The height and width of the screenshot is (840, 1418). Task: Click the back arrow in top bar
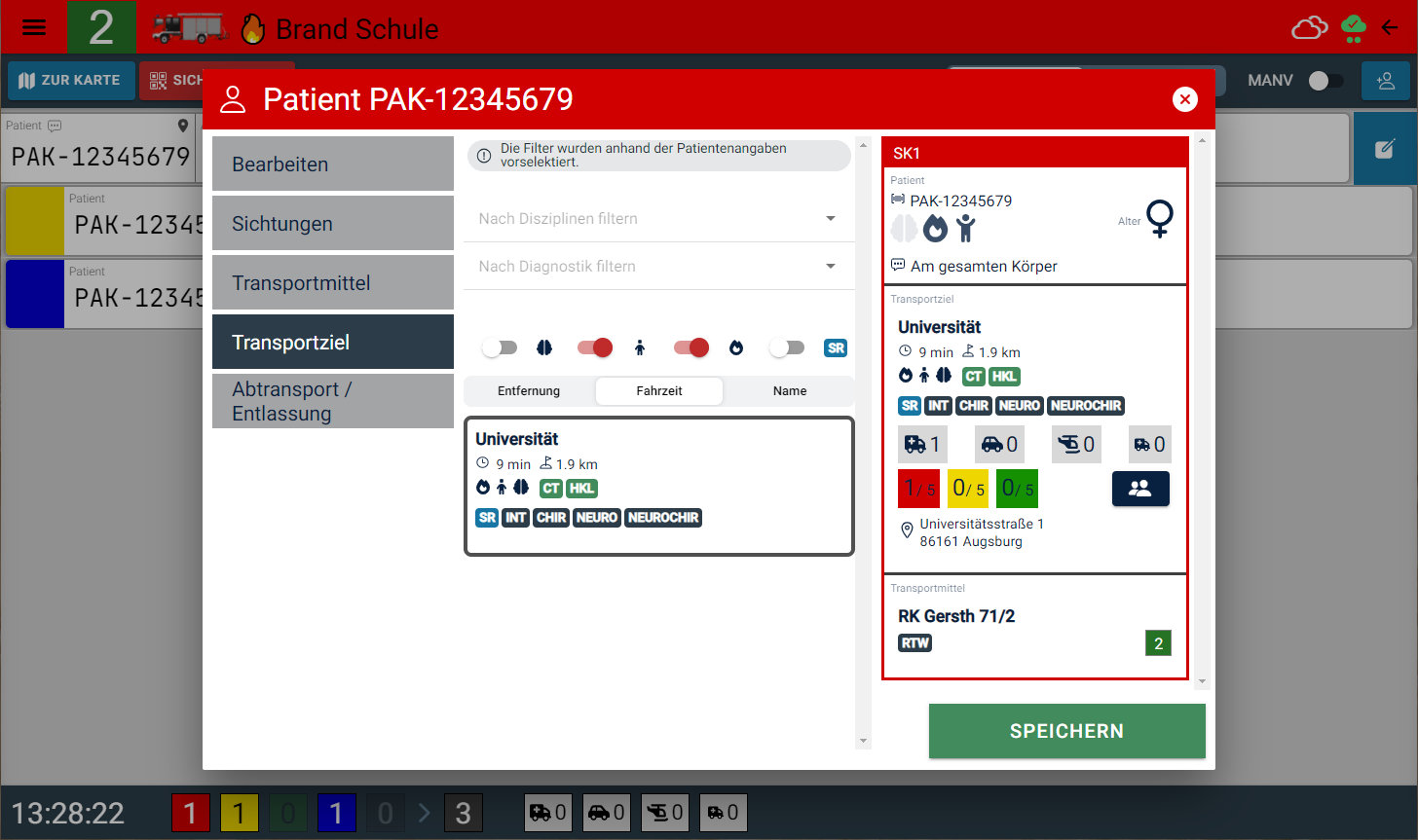click(1390, 28)
